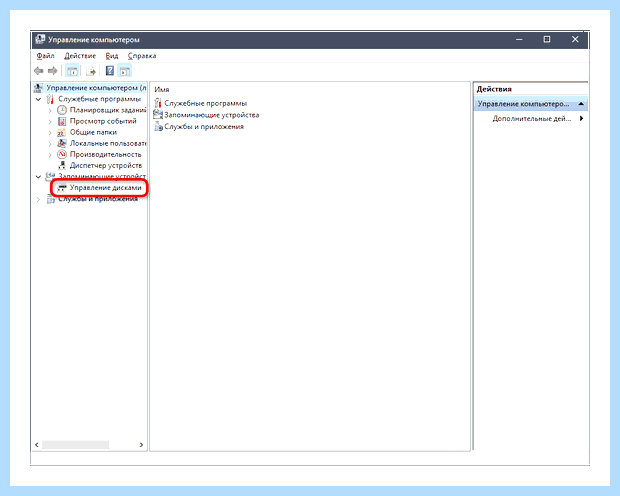Select Диспетчер устройств in the tree
The image size is (620, 496).
point(106,165)
